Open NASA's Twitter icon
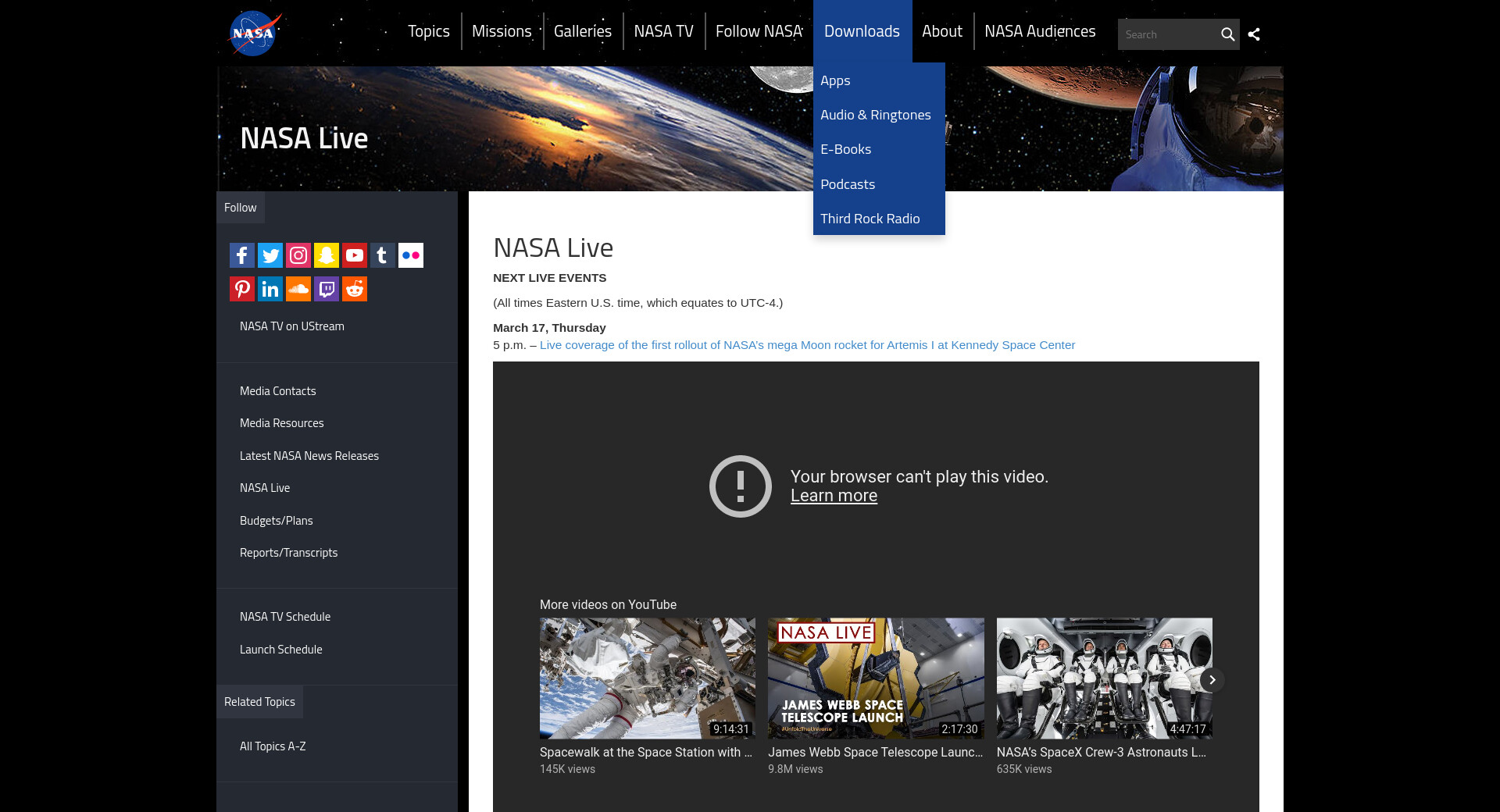1500x812 pixels. pyautogui.click(x=270, y=255)
